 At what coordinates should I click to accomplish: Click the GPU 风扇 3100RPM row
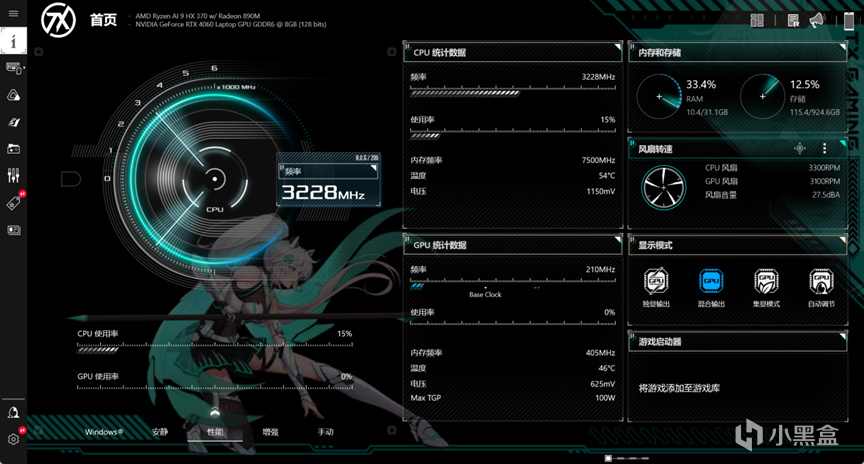pyautogui.click(x=773, y=181)
